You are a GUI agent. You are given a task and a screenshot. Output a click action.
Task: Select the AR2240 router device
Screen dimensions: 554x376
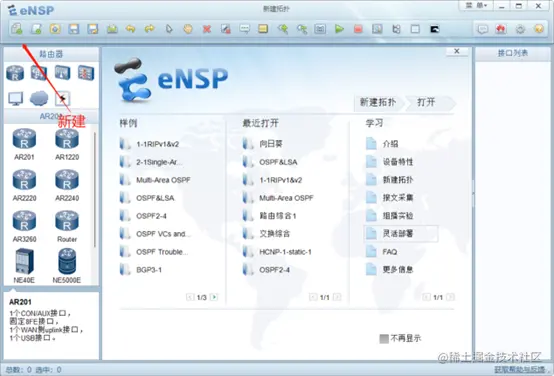click(67, 185)
